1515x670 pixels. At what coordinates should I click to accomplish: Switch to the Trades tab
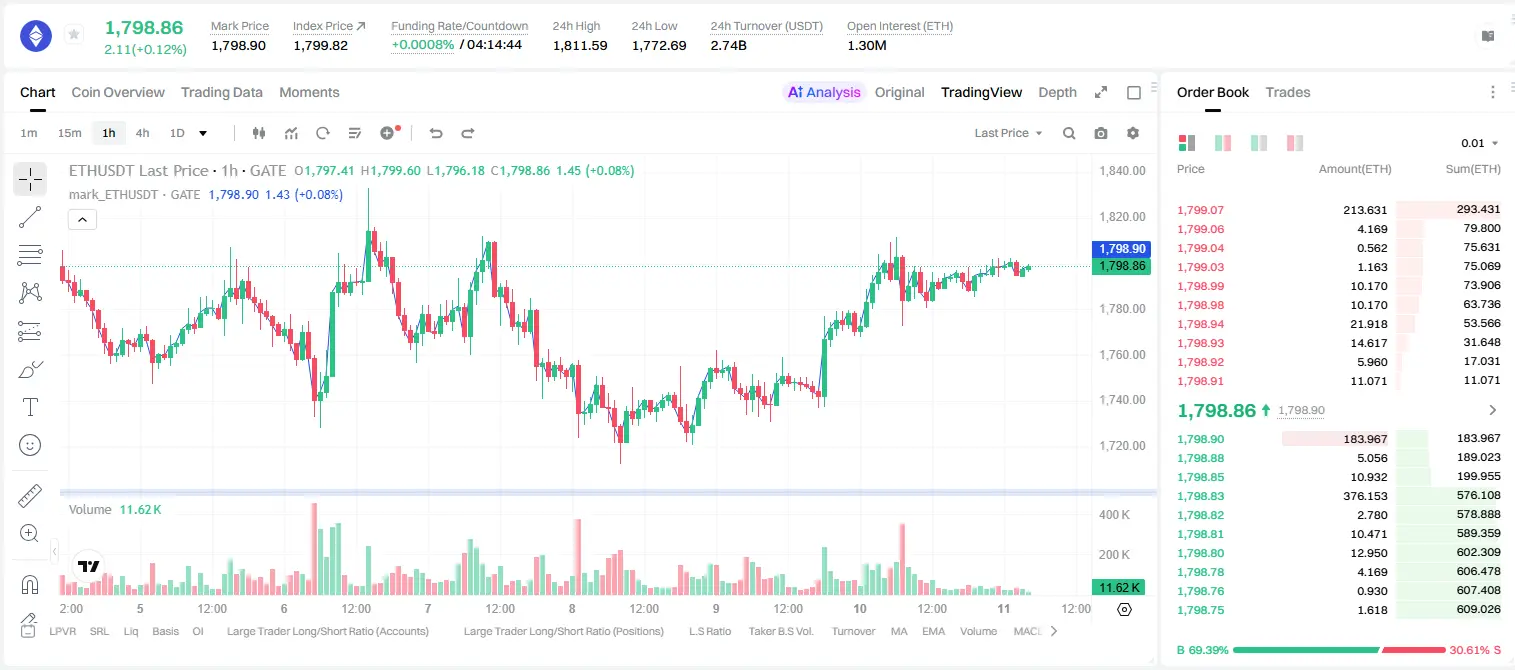click(x=1288, y=92)
